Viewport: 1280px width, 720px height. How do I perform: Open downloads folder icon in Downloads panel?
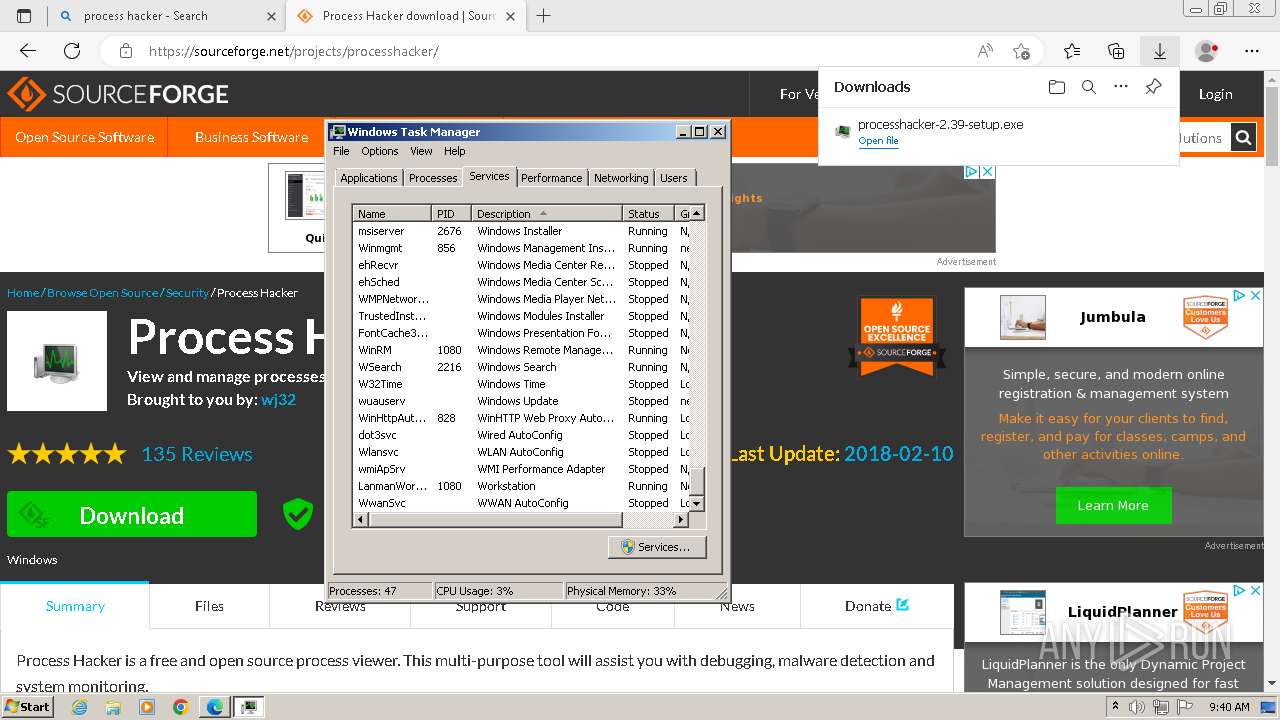(1057, 87)
